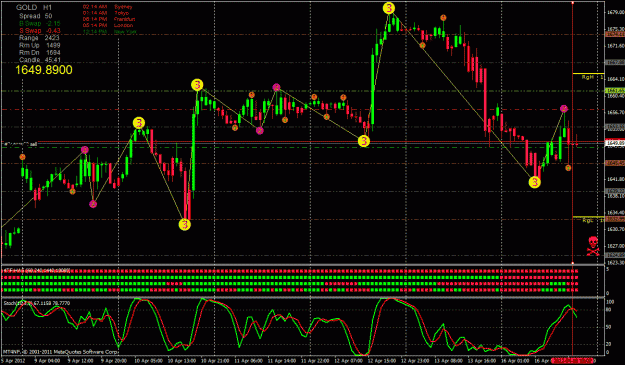Click the 12 Apr 07:00 time label
Image resolution: width=625 pixels, height=365 pixels.
pos(349,361)
